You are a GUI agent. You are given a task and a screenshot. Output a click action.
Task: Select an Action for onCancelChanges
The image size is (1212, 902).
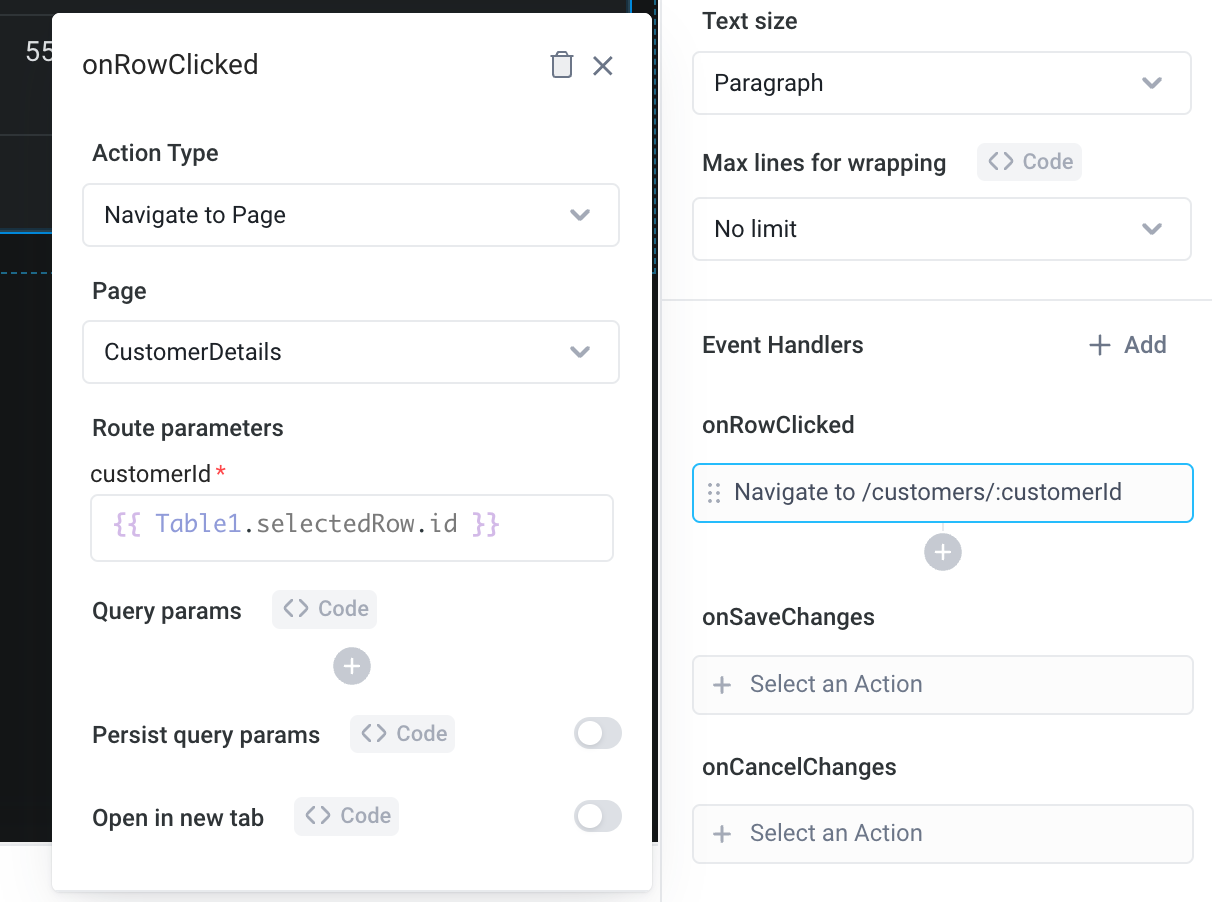click(942, 834)
